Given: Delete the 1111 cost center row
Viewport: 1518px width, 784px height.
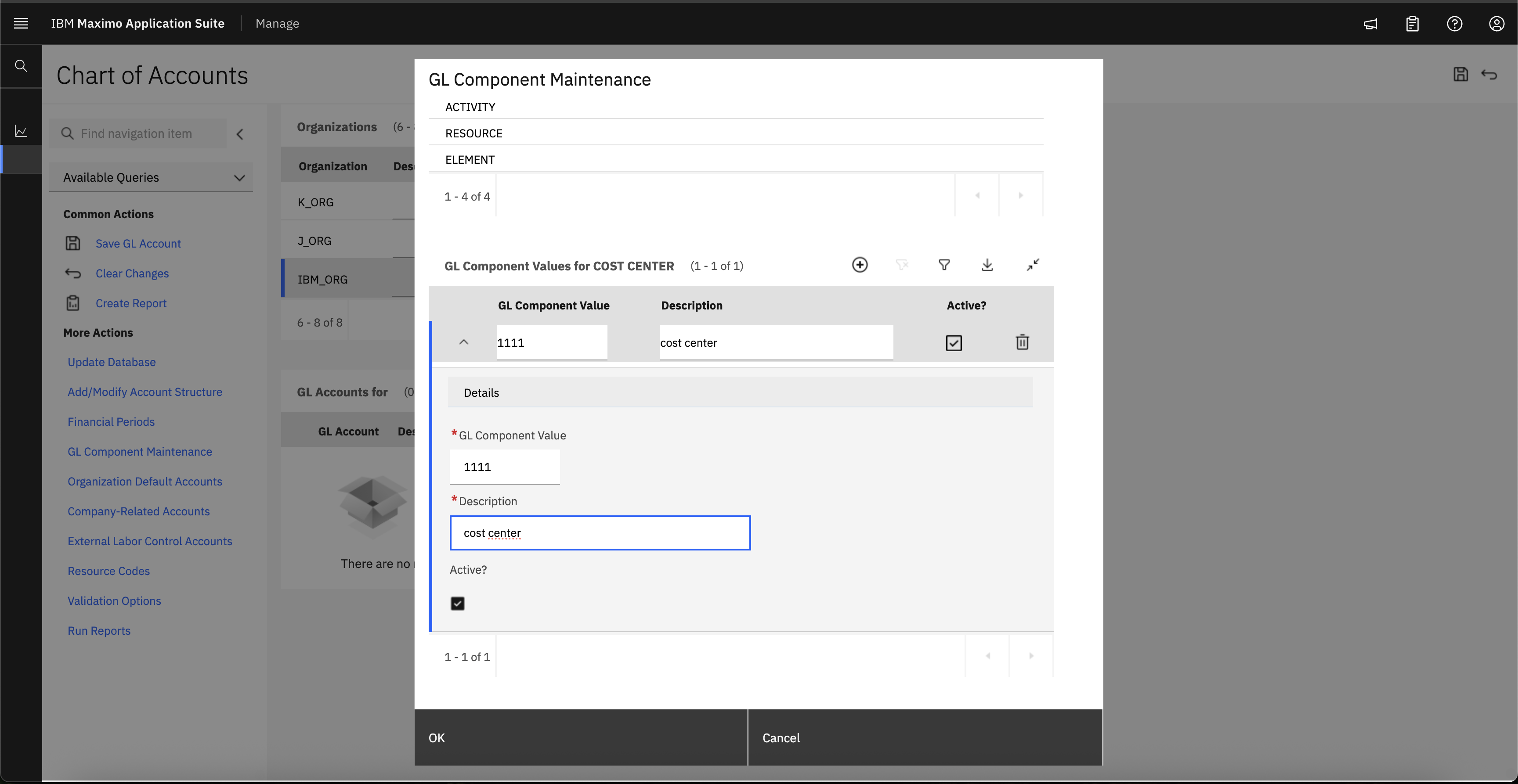Looking at the screenshot, I should 1023,342.
